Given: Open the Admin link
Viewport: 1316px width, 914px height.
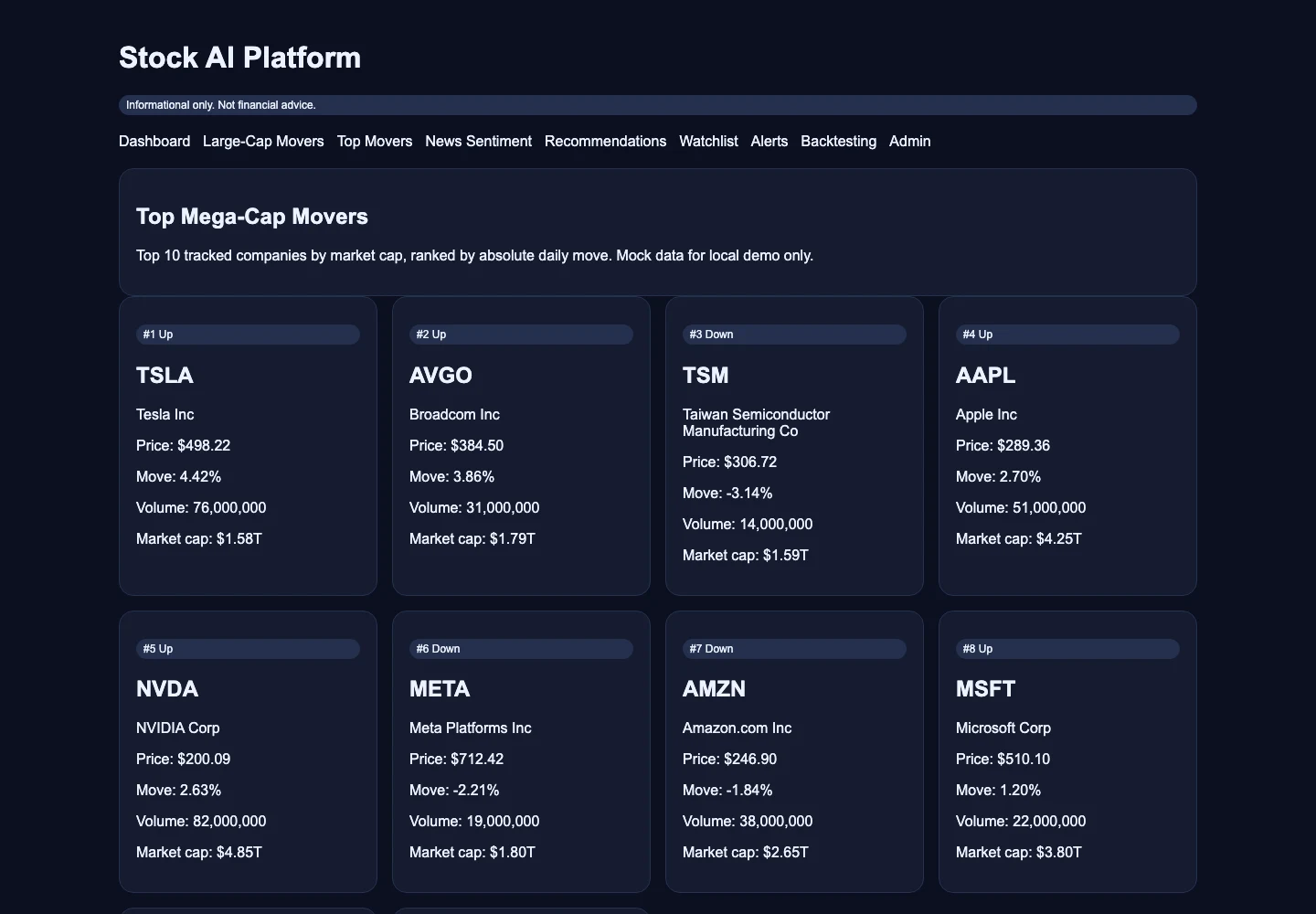Looking at the screenshot, I should (910, 141).
